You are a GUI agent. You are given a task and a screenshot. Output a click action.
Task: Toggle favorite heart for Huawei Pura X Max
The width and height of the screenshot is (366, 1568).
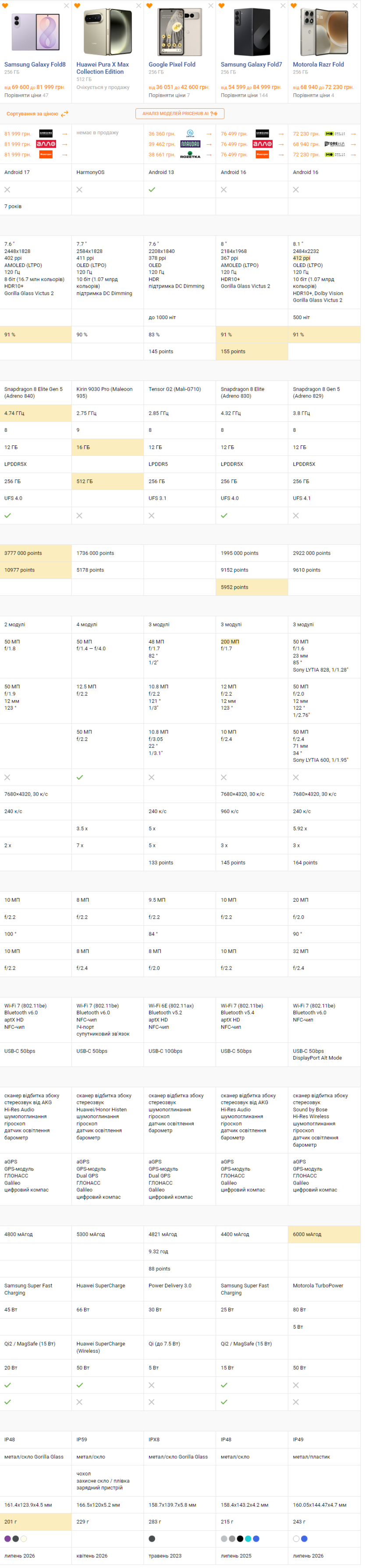click(77, 5)
